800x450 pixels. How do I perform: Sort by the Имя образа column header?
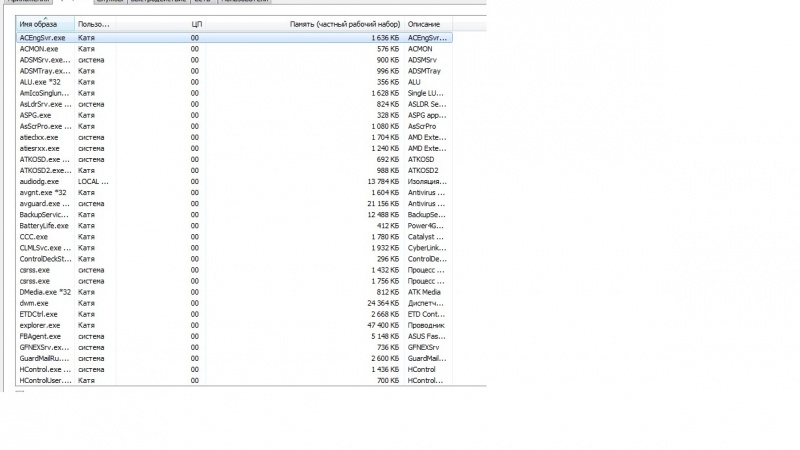pos(45,24)
